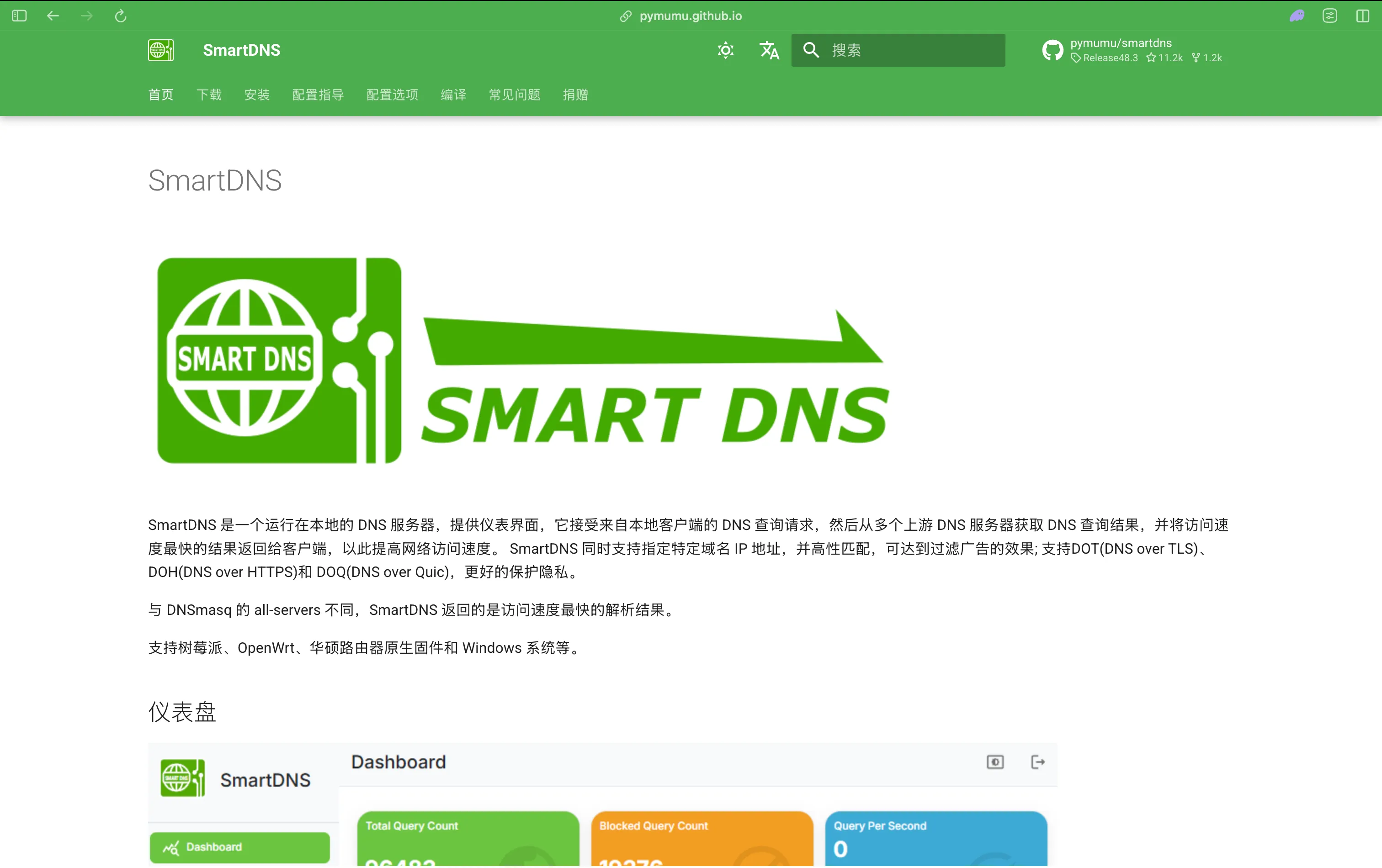
Task: Click the dashboard screenshot's logout icon
Action: [x=1038, y=762]
